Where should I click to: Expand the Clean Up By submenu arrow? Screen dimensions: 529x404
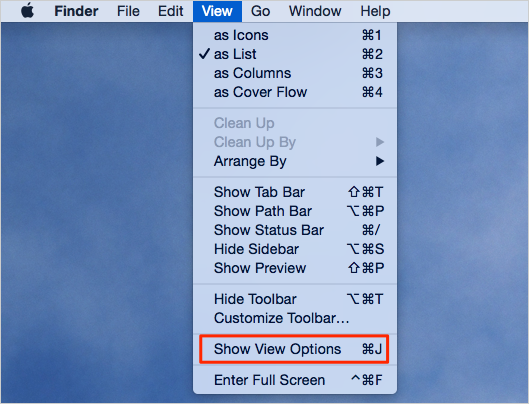[380, 142]
